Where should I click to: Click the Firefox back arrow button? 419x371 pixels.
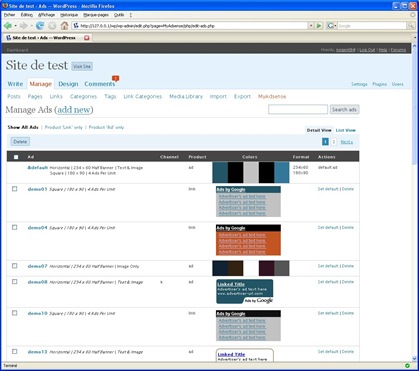coord(8,26)
